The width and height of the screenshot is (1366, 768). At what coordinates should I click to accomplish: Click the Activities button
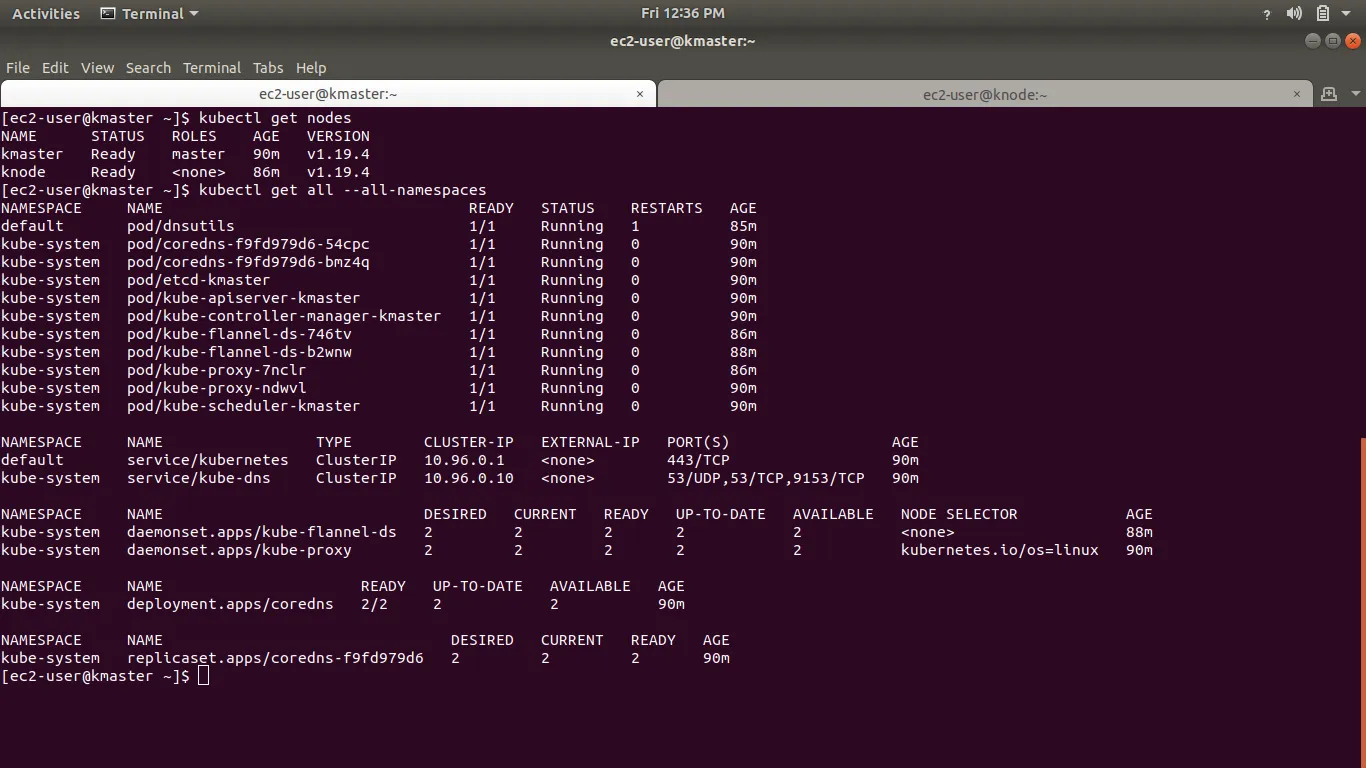pyautogui.click(x=46, y=14)
